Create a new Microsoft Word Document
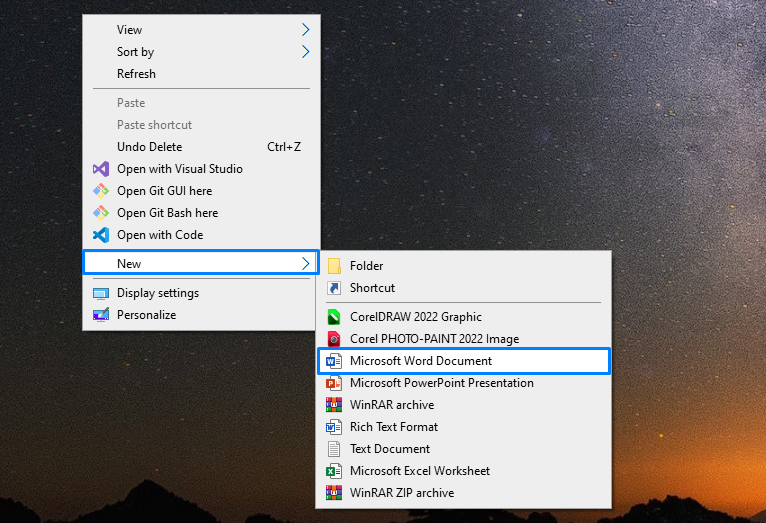The width and height of the screenshot is (766, 523). click(420, 361)
